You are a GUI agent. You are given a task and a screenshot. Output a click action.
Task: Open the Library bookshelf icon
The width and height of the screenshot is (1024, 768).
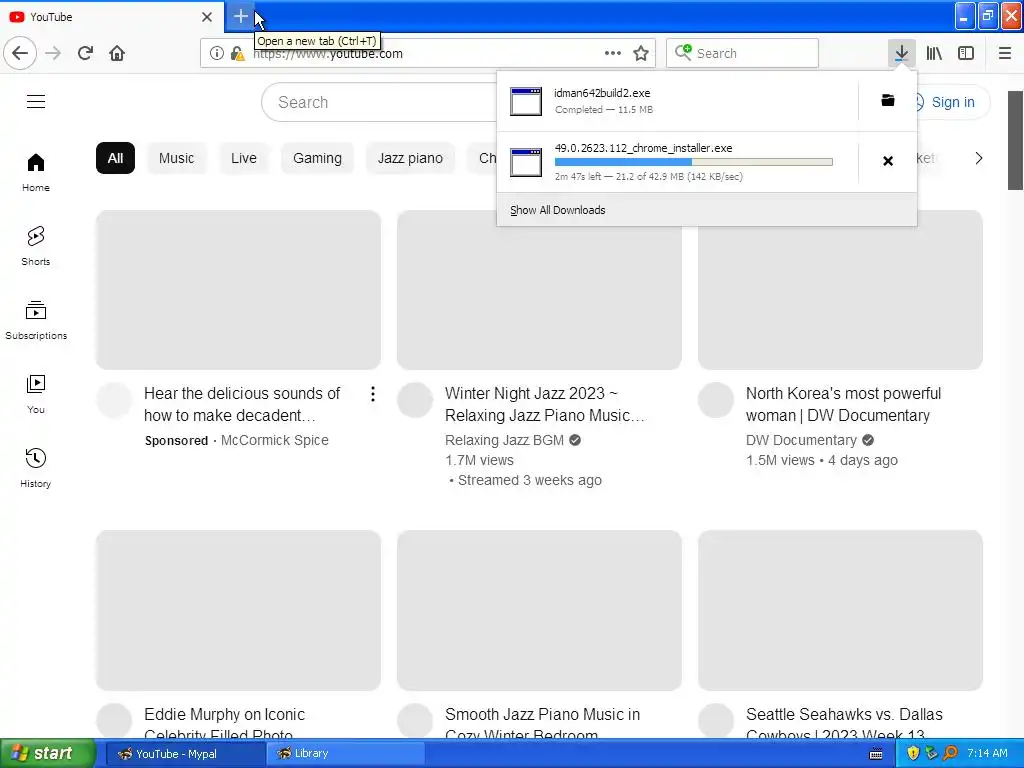934,53
